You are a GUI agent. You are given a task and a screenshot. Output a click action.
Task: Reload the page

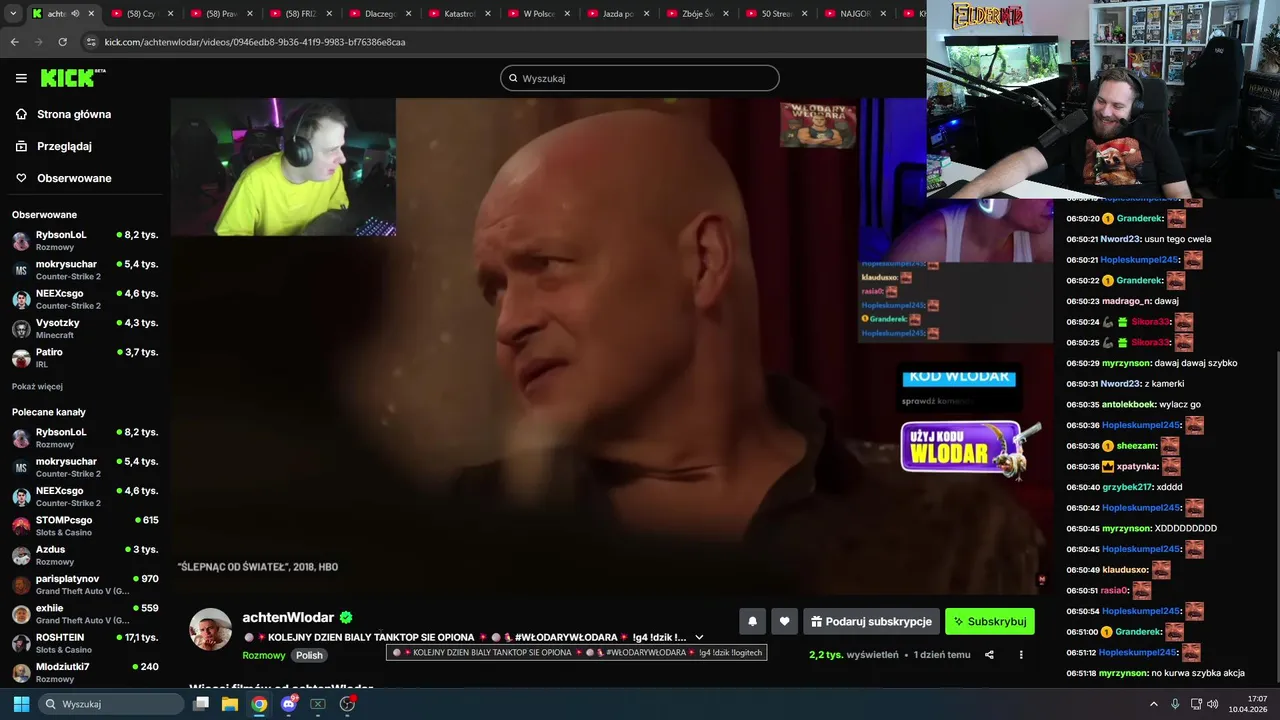[63, 42]
